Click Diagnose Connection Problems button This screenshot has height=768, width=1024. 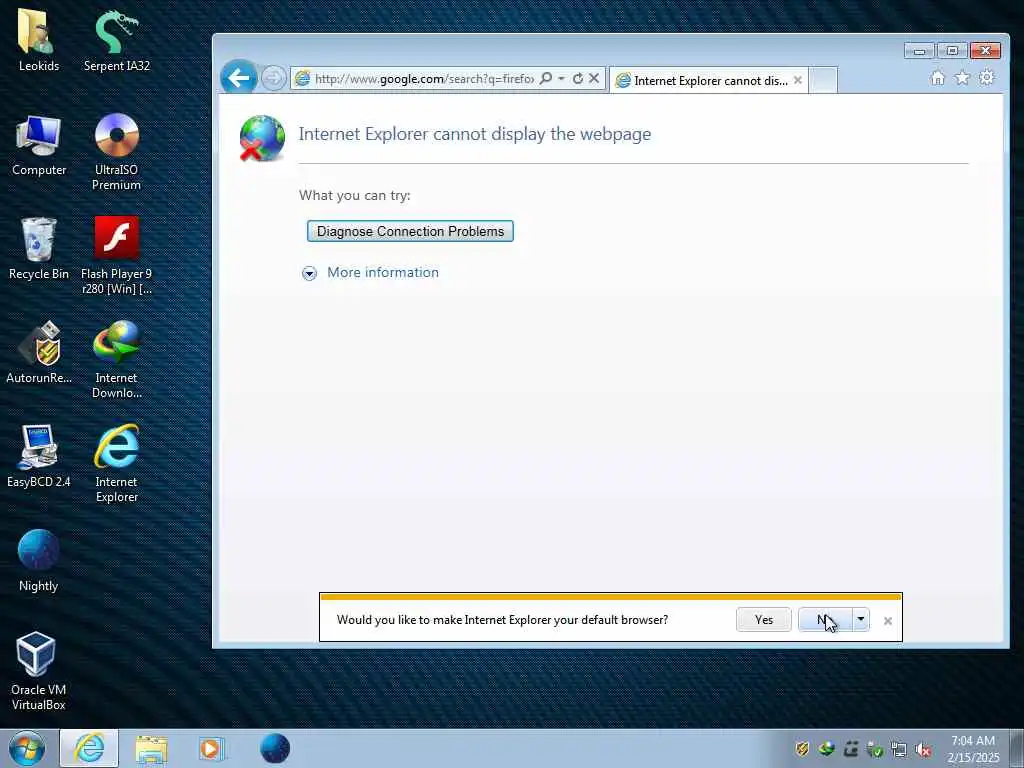(410, 231)
